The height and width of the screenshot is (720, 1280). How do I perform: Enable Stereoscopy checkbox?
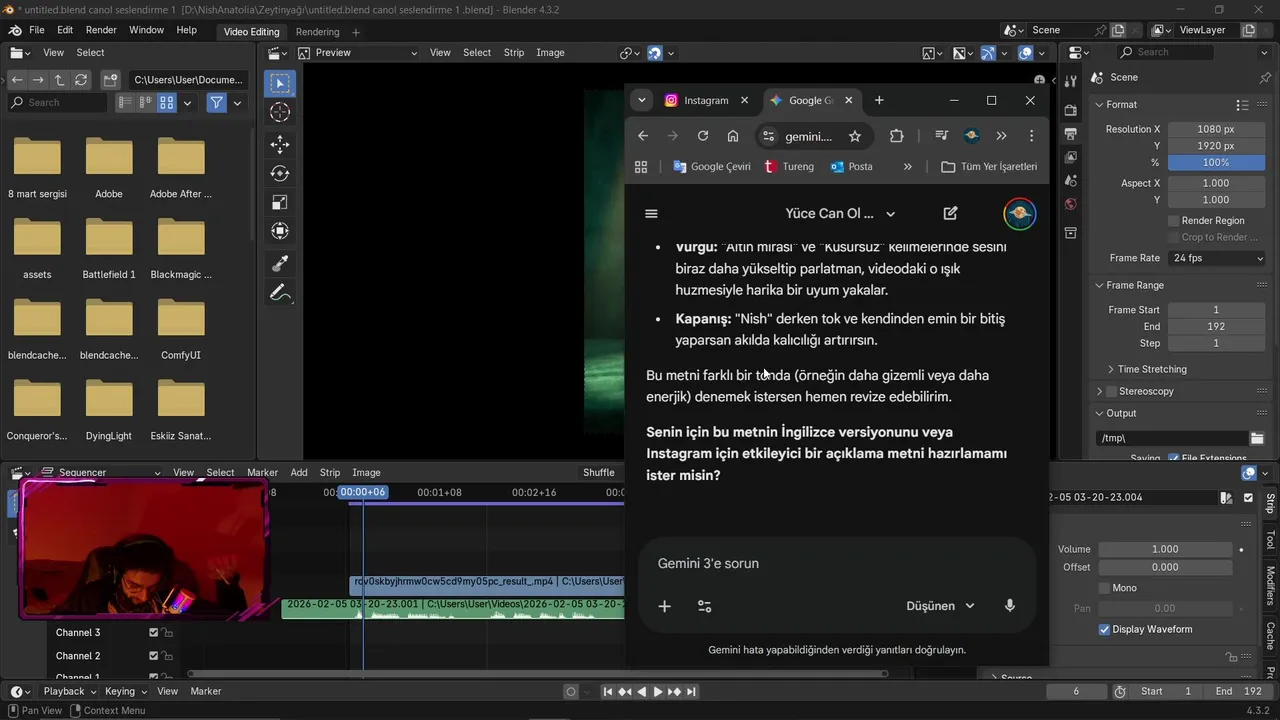pyautogui.click(x=1111, y=391)
